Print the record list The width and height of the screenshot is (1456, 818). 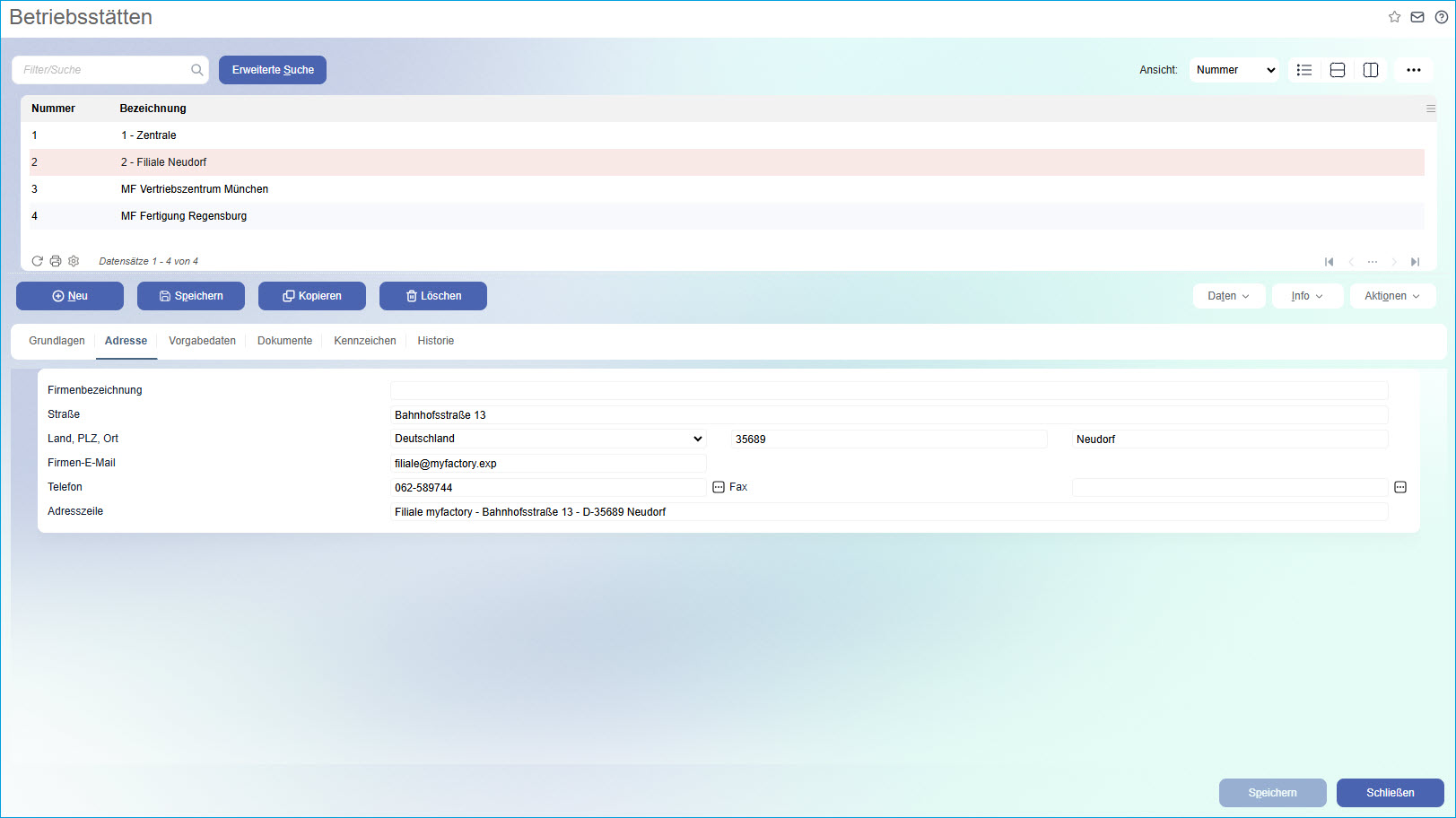coord(55,260)
